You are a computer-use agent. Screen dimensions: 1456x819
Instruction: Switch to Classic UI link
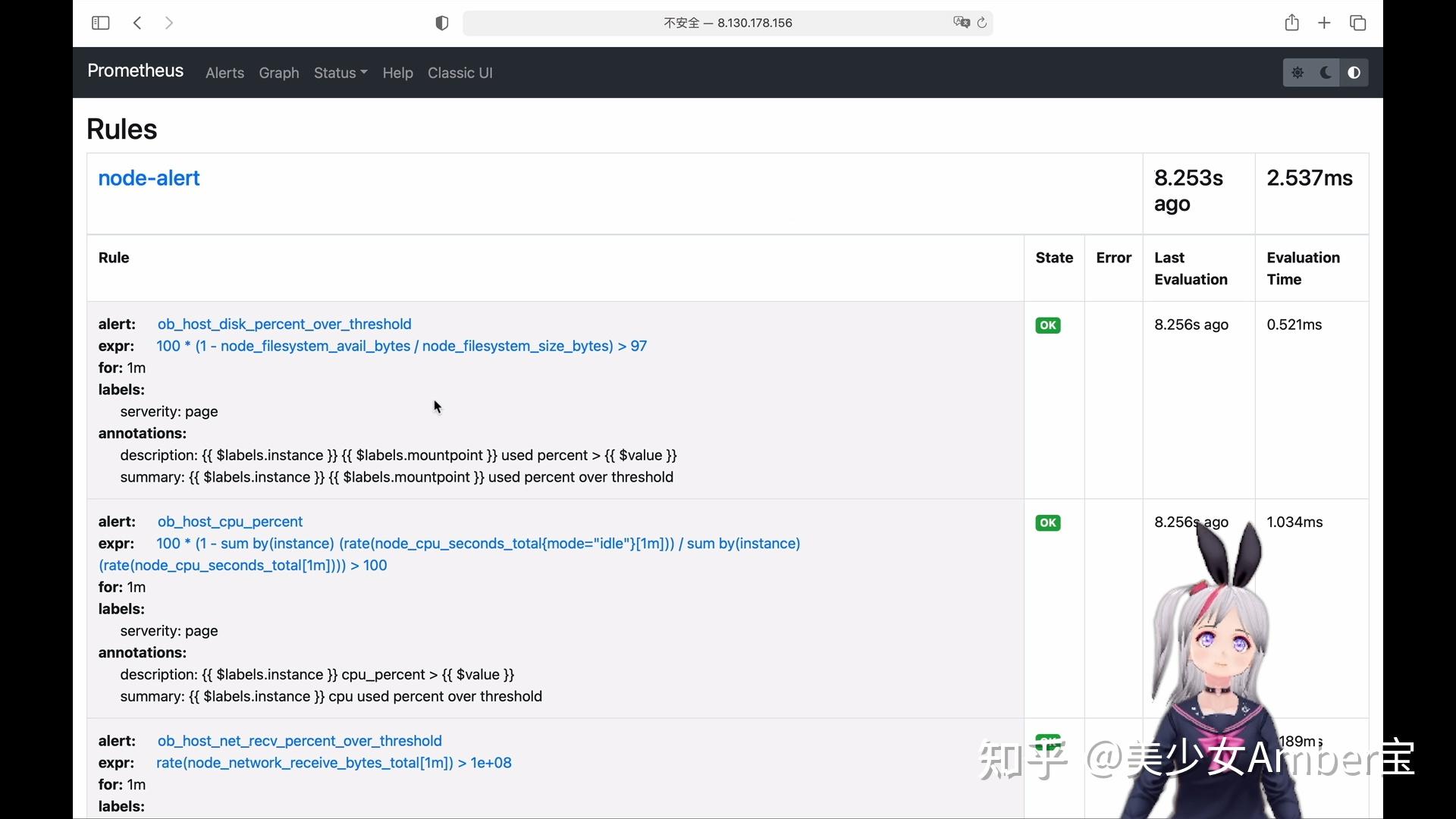(x=460, y=73)
